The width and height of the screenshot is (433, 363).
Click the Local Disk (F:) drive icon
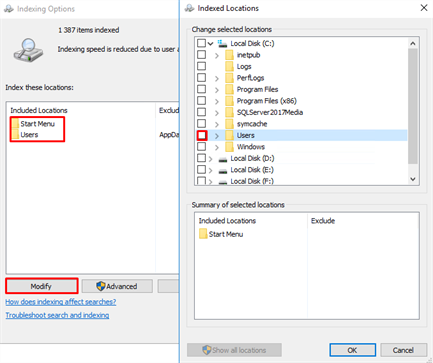click(223, 182)
